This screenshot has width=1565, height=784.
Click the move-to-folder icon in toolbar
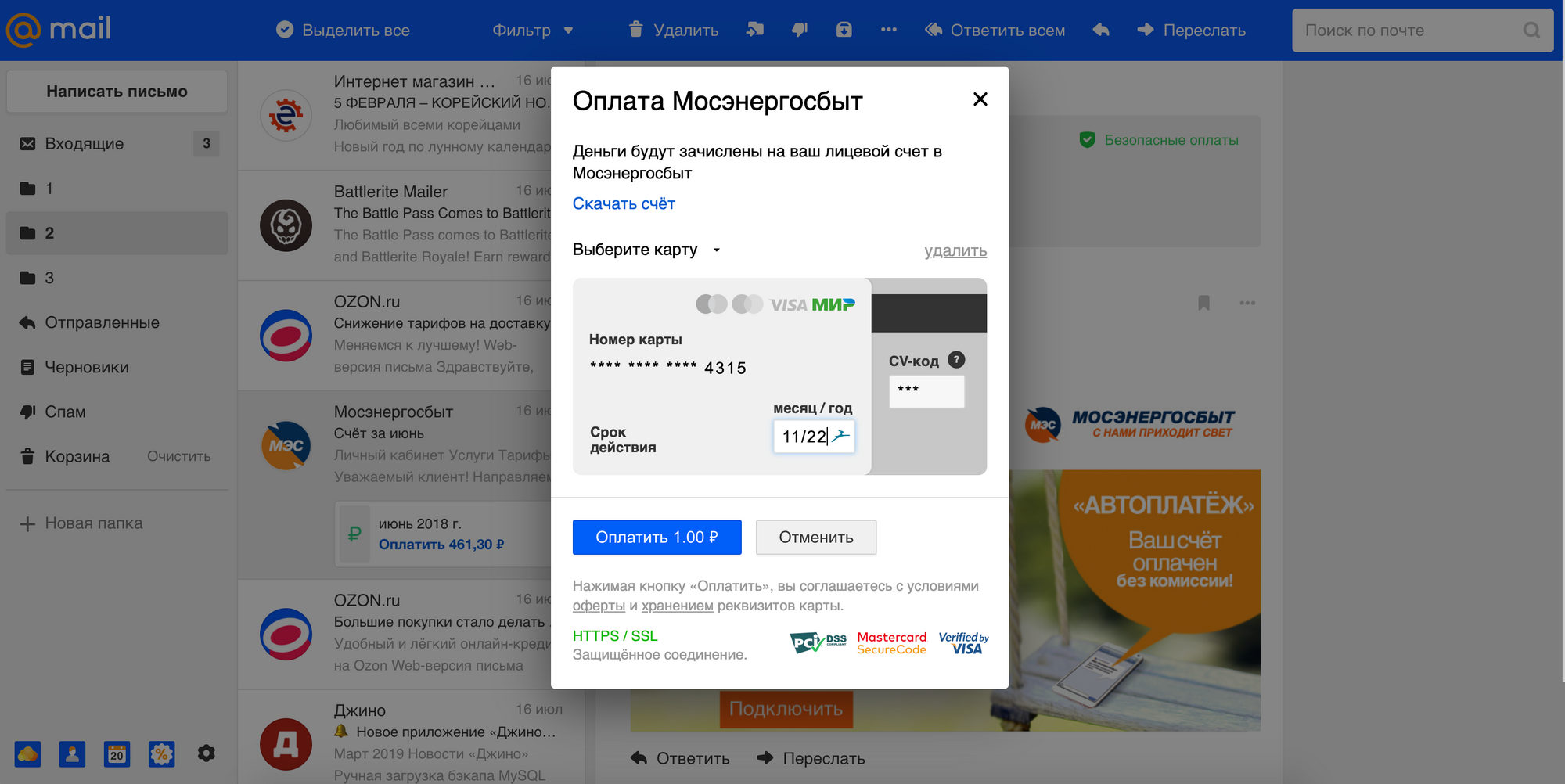(754, 30)
